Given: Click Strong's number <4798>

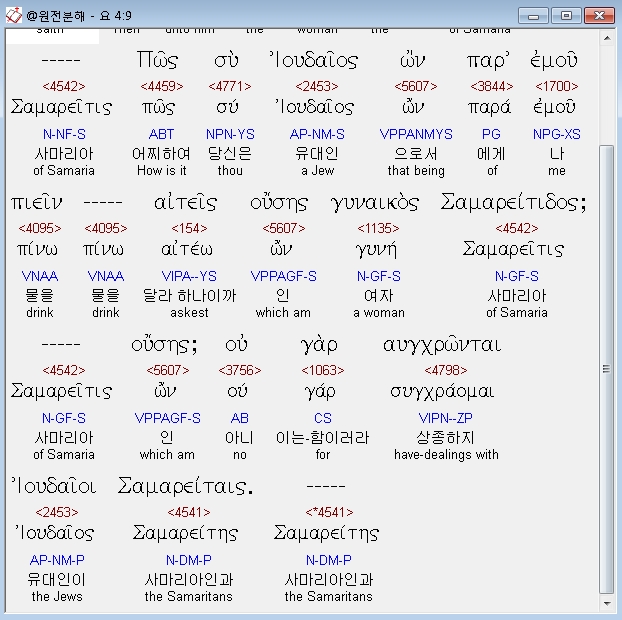Looking at the screenshot, I should [445, 370].
